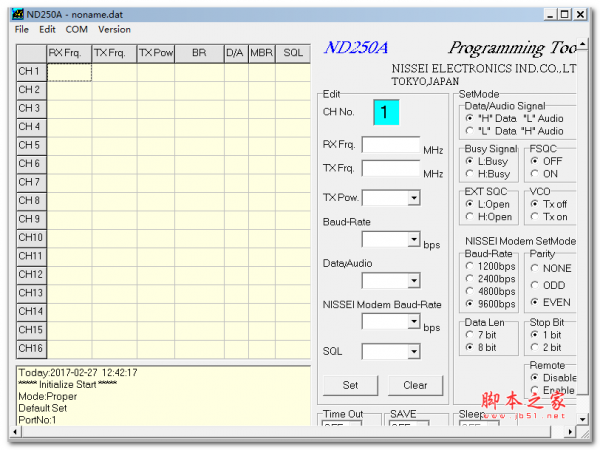600x450 pixels.
Task: Set VCO to Tx off
Action: click(x=549, y=204)
